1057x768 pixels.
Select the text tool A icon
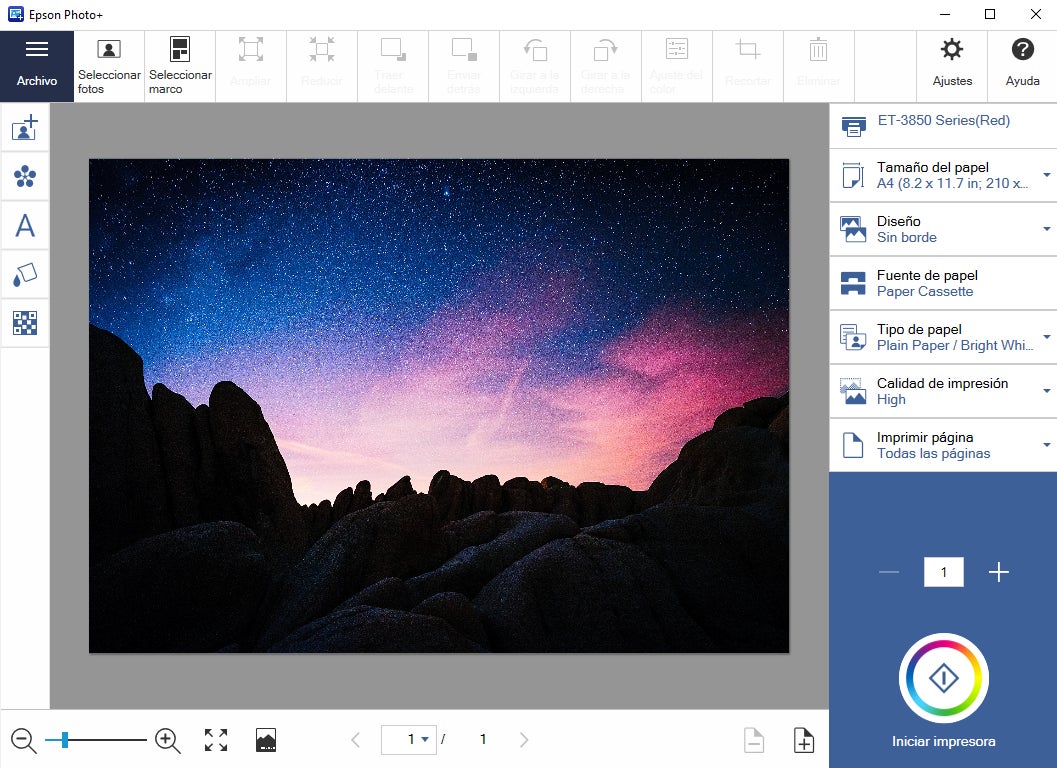(x=25, y=226)
